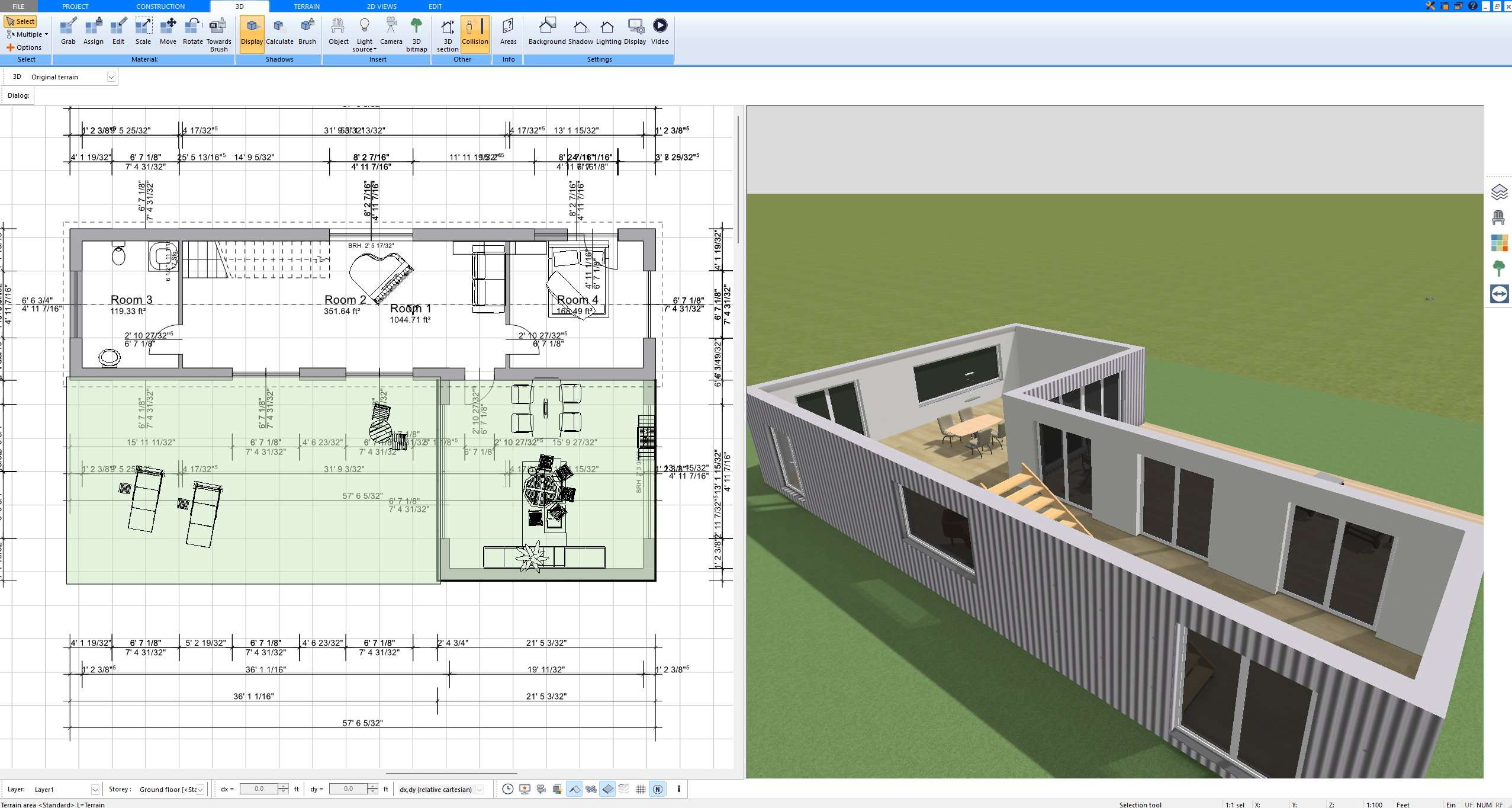The width and height of the screenshot is (1512, 808).
Task: Open Shadow settings
Action: (x=580, y=31)
